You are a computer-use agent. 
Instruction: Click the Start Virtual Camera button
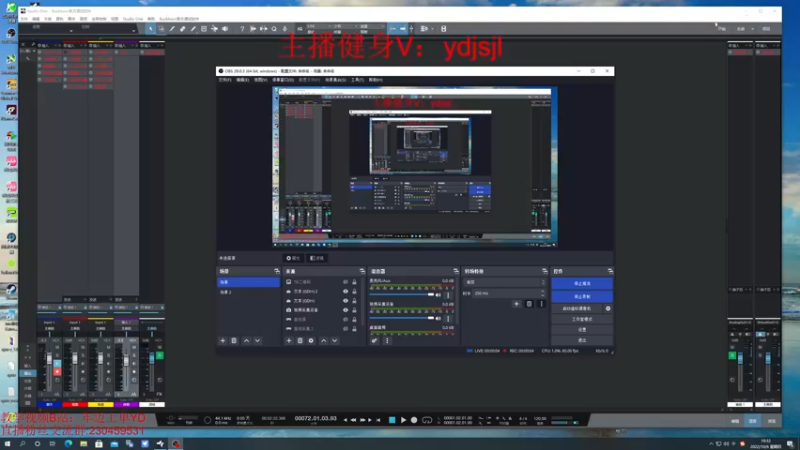point(577,308)
